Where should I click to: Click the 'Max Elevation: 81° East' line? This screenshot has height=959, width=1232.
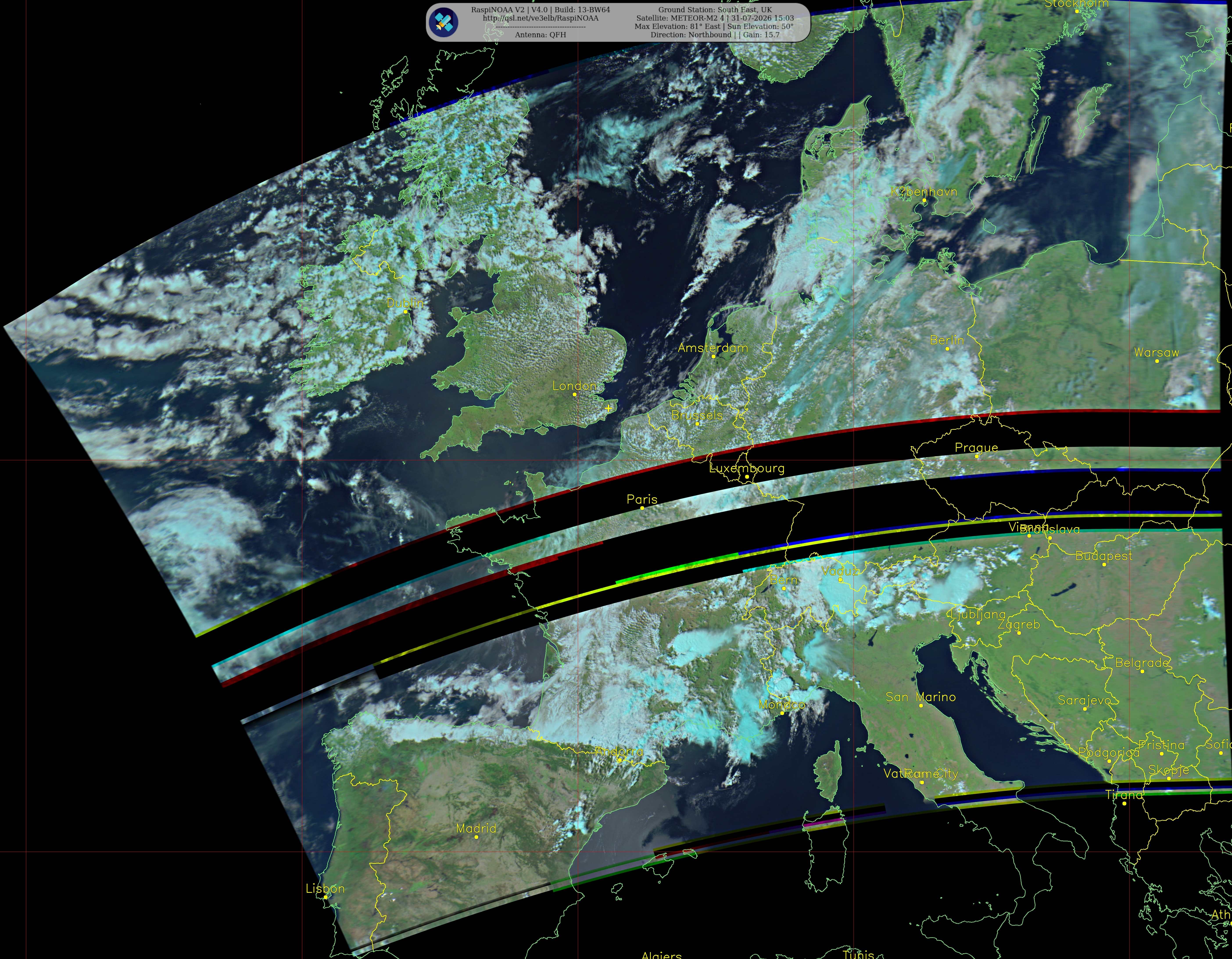(714, 27)
